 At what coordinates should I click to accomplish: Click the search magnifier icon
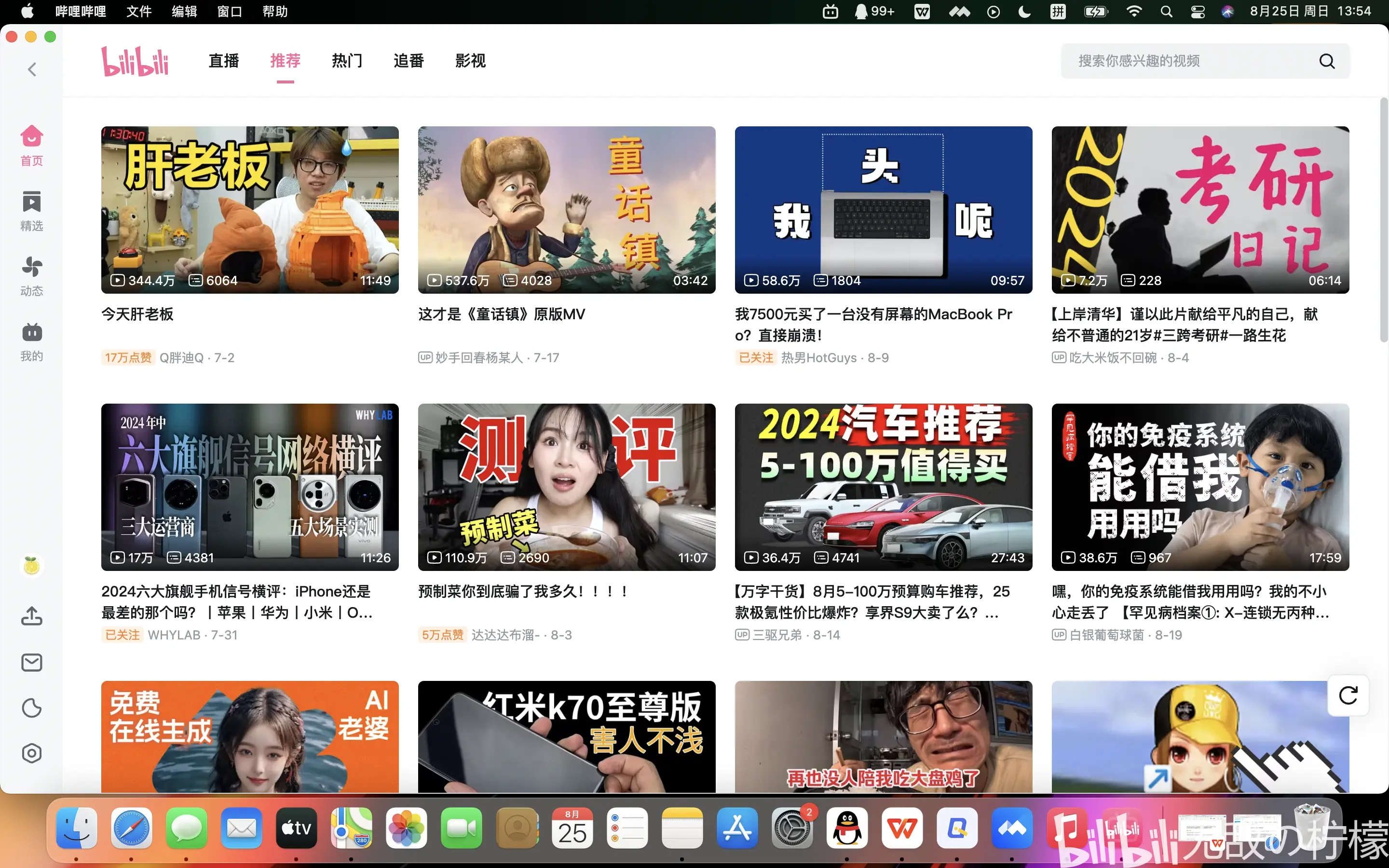point(1326,61)
